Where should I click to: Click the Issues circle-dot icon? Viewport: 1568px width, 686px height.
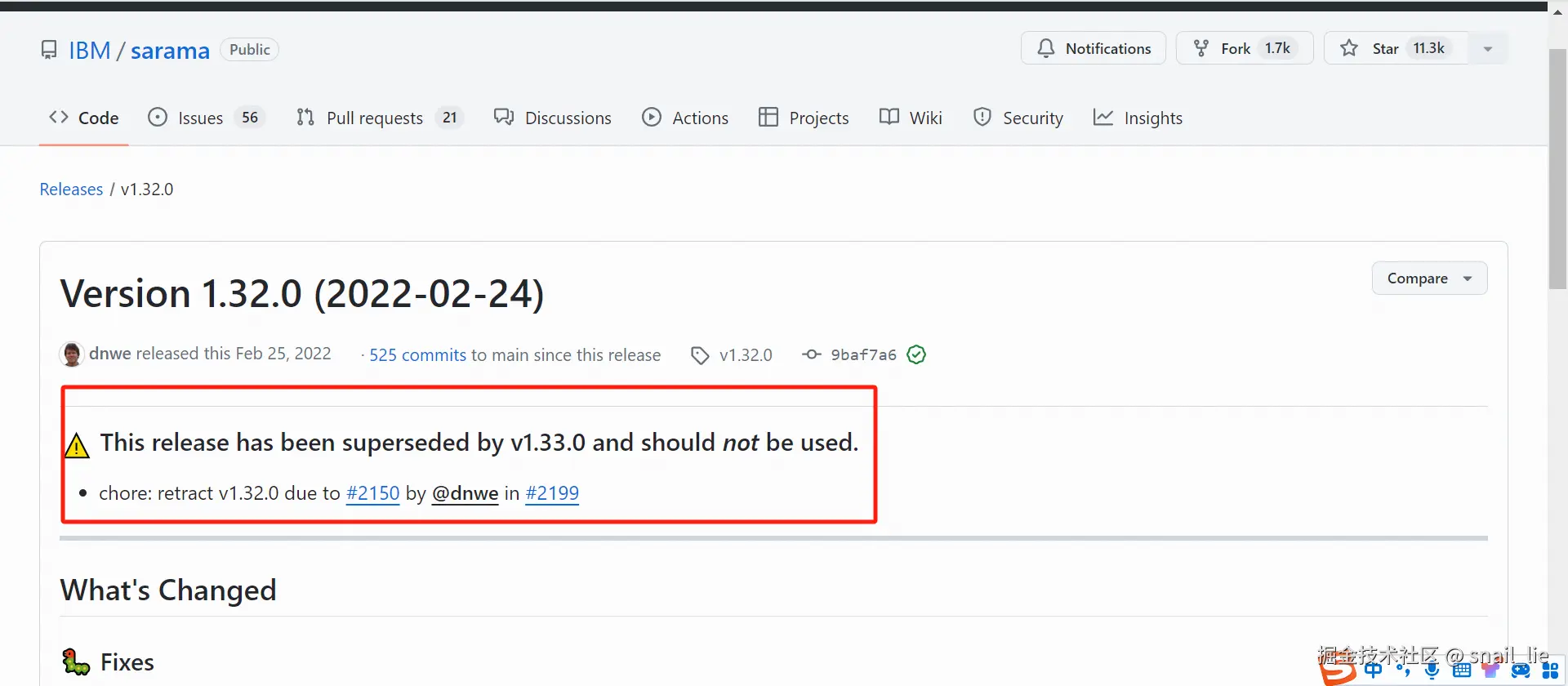tap(158, 117)
